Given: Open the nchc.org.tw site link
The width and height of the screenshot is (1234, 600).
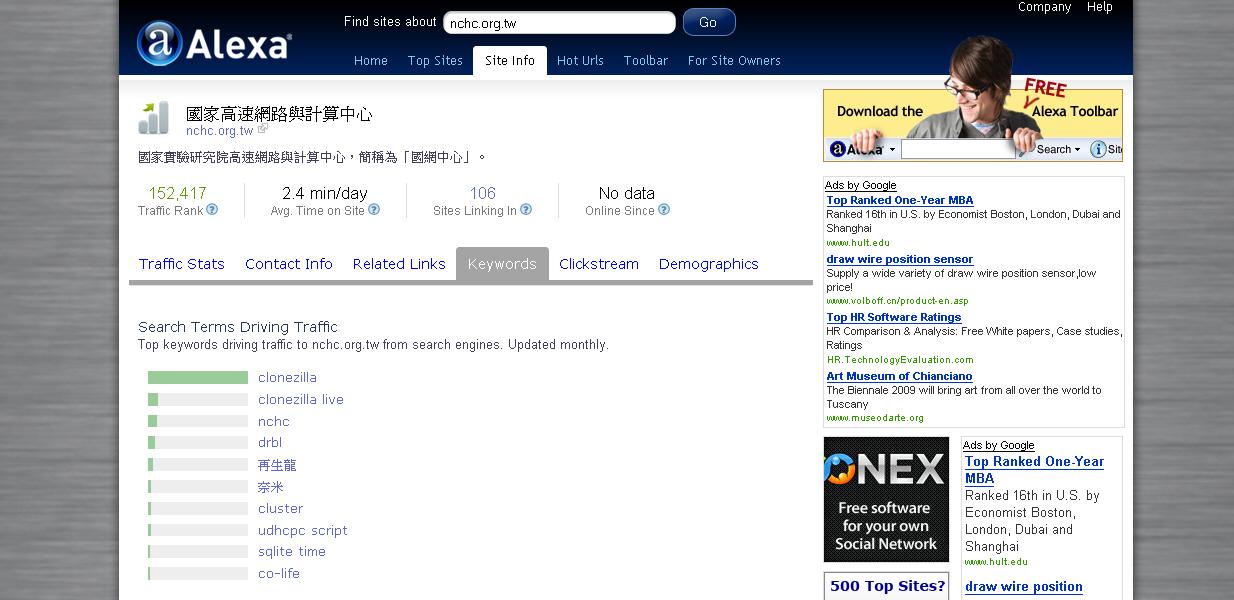Looking at the screenshot, I should (220, 131).
